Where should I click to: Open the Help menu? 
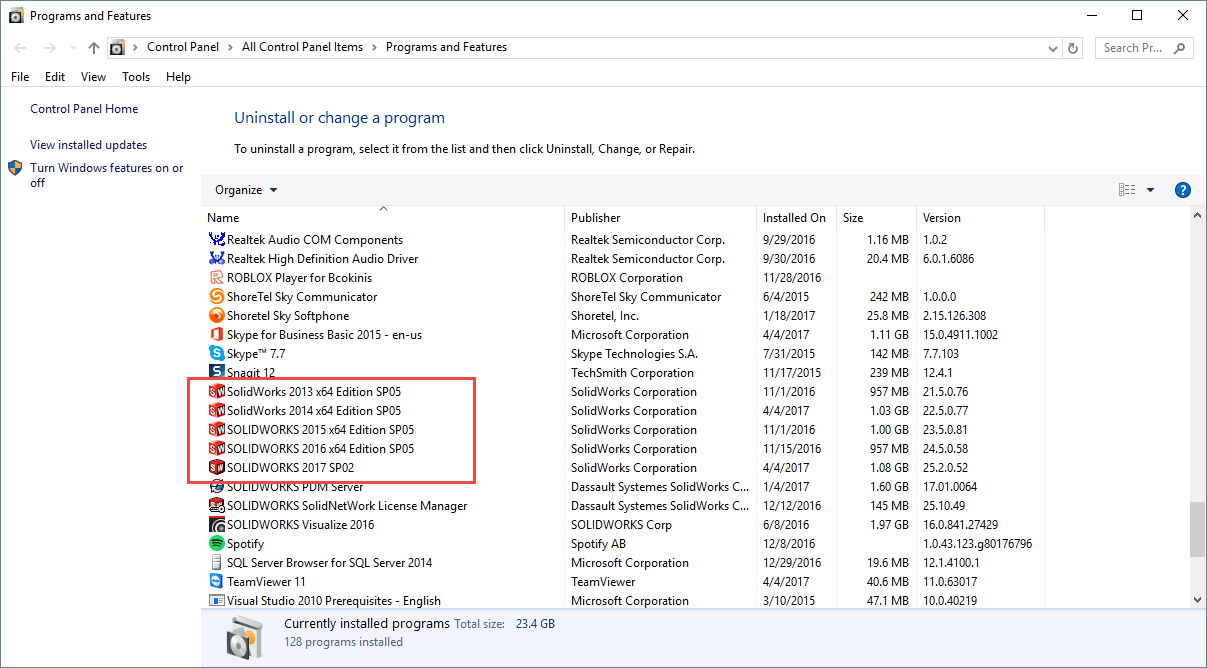click(x=178, y=77)
